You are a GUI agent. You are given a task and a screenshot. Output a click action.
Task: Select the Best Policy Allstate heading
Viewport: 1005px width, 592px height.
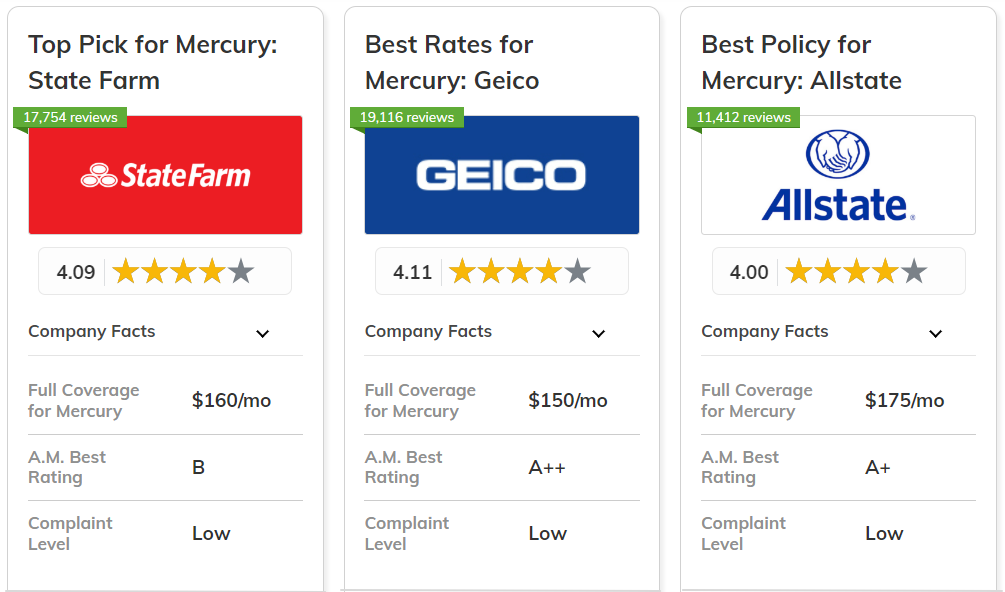[800, 62]
